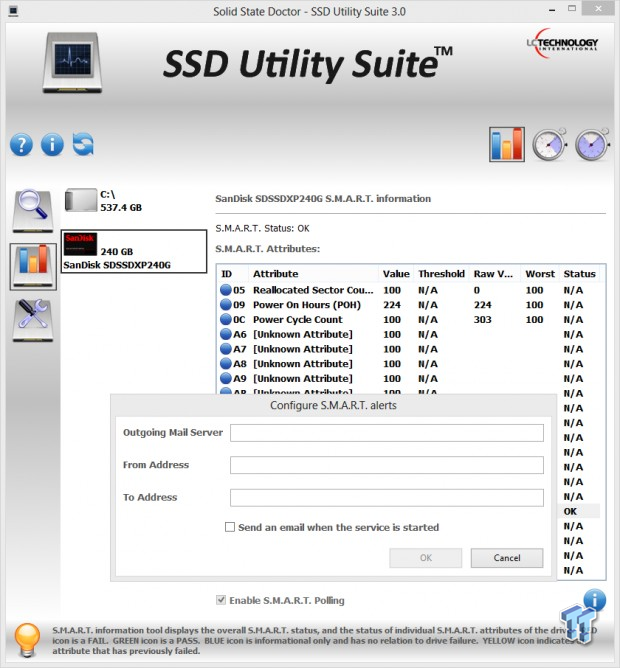Select the sidebar bar chart S.M.A.R.T. icon

pos(33,267)
